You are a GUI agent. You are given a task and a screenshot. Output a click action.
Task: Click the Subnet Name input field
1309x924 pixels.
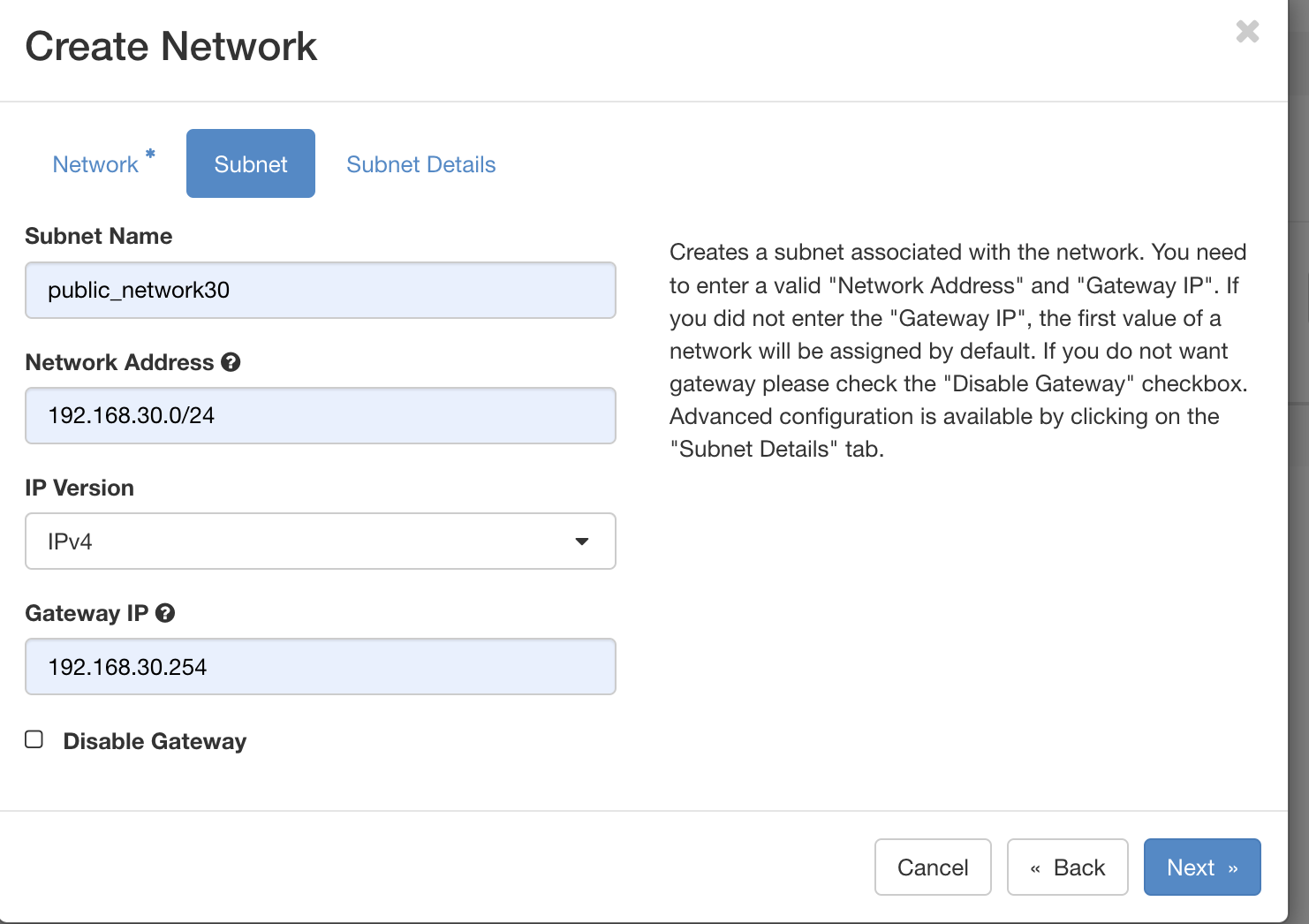click(321, 290)
